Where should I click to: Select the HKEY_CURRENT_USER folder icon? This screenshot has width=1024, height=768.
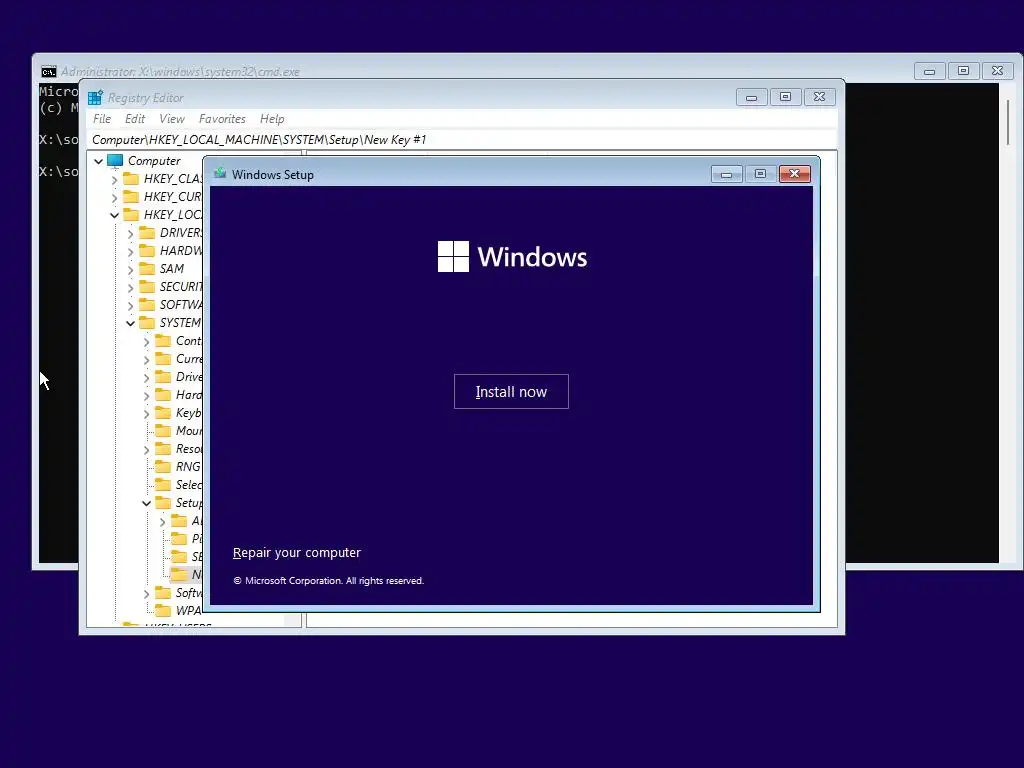tap(131, 197)
